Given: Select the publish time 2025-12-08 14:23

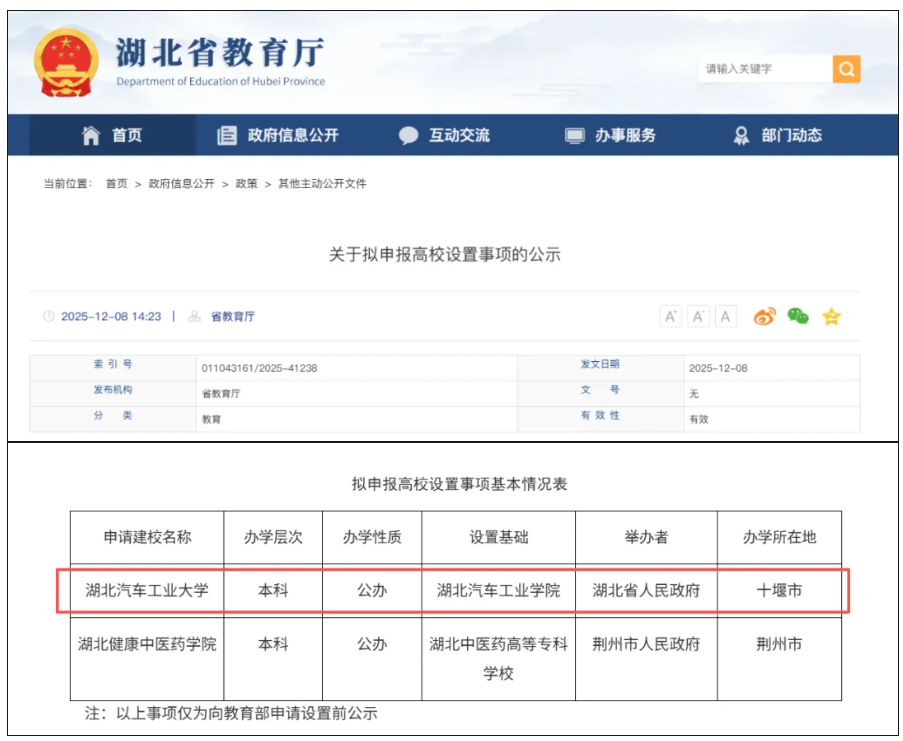Looking at the screenshot, I should point(111,317).
